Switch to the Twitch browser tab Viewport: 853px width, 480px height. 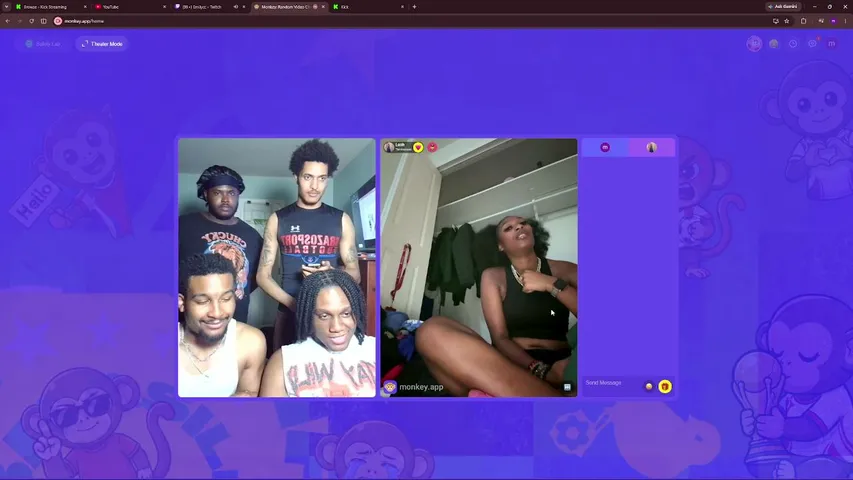click(x=209, y=7)
